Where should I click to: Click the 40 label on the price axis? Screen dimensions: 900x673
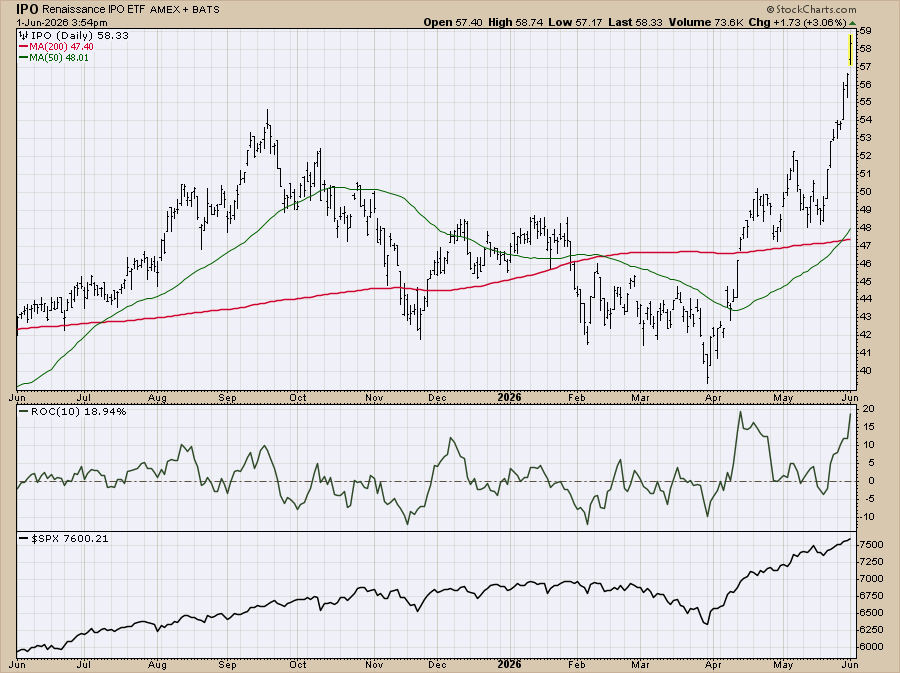865,371
